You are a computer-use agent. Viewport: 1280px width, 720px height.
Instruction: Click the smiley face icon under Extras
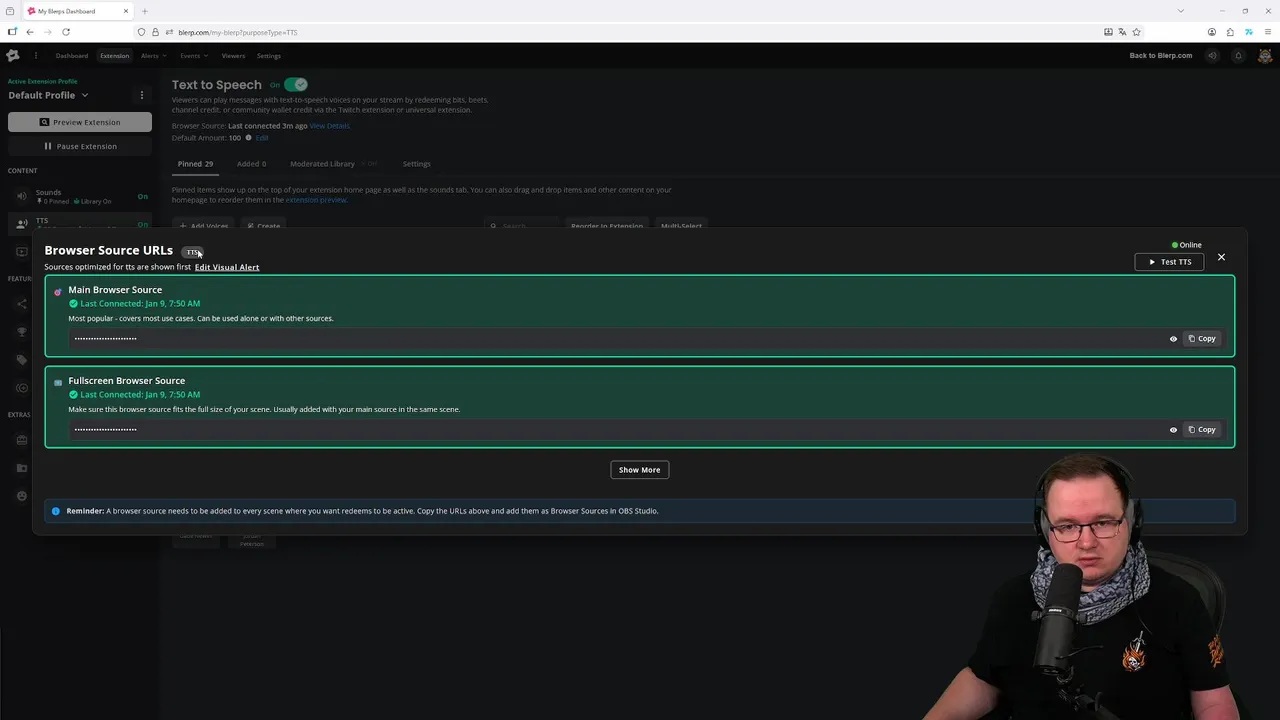[21, 496]
